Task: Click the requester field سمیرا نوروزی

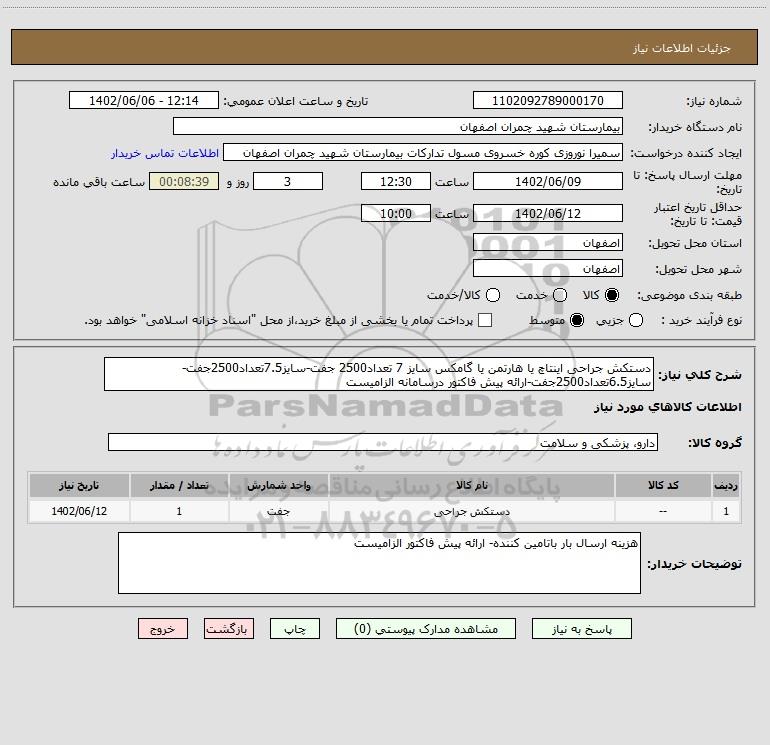Action: 423,153
